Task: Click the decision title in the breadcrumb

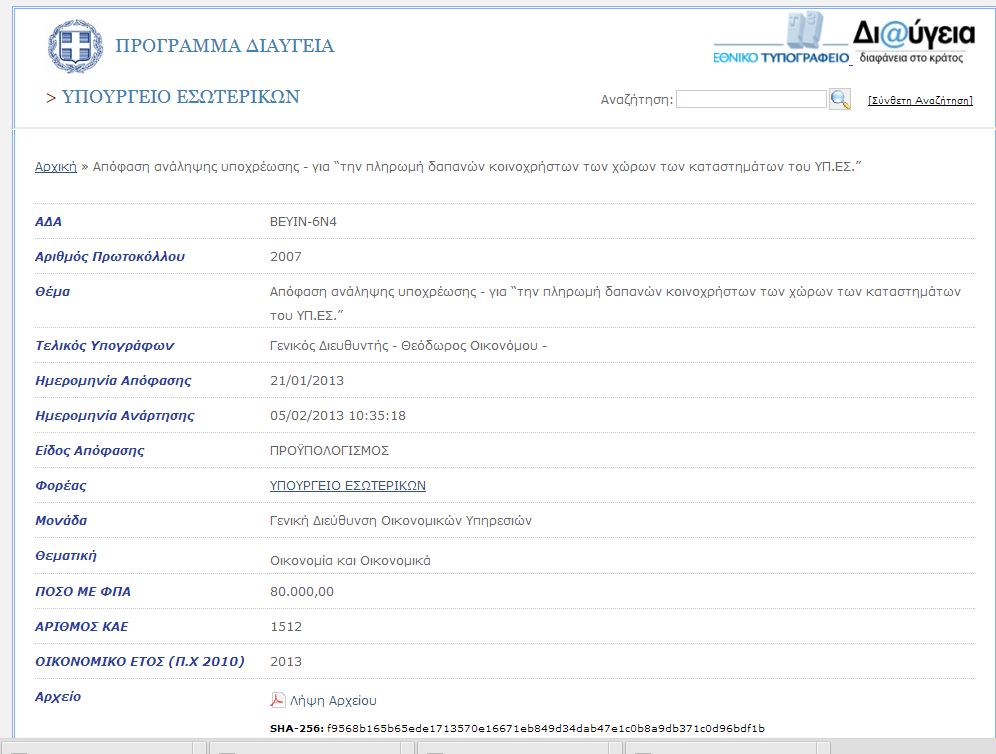Action: click(477, 167)
